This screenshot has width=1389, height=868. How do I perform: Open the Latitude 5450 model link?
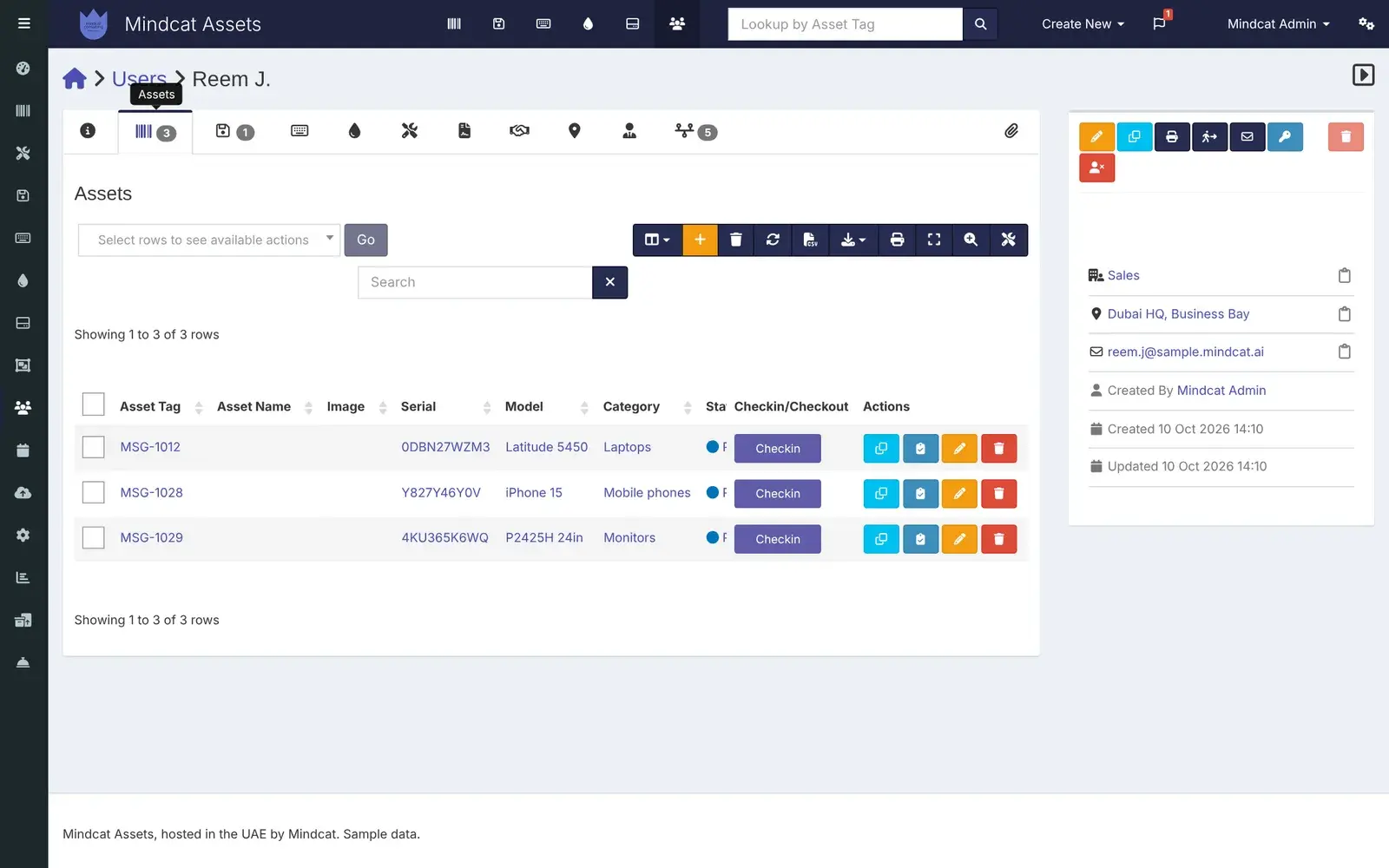[x=547, y=447]
